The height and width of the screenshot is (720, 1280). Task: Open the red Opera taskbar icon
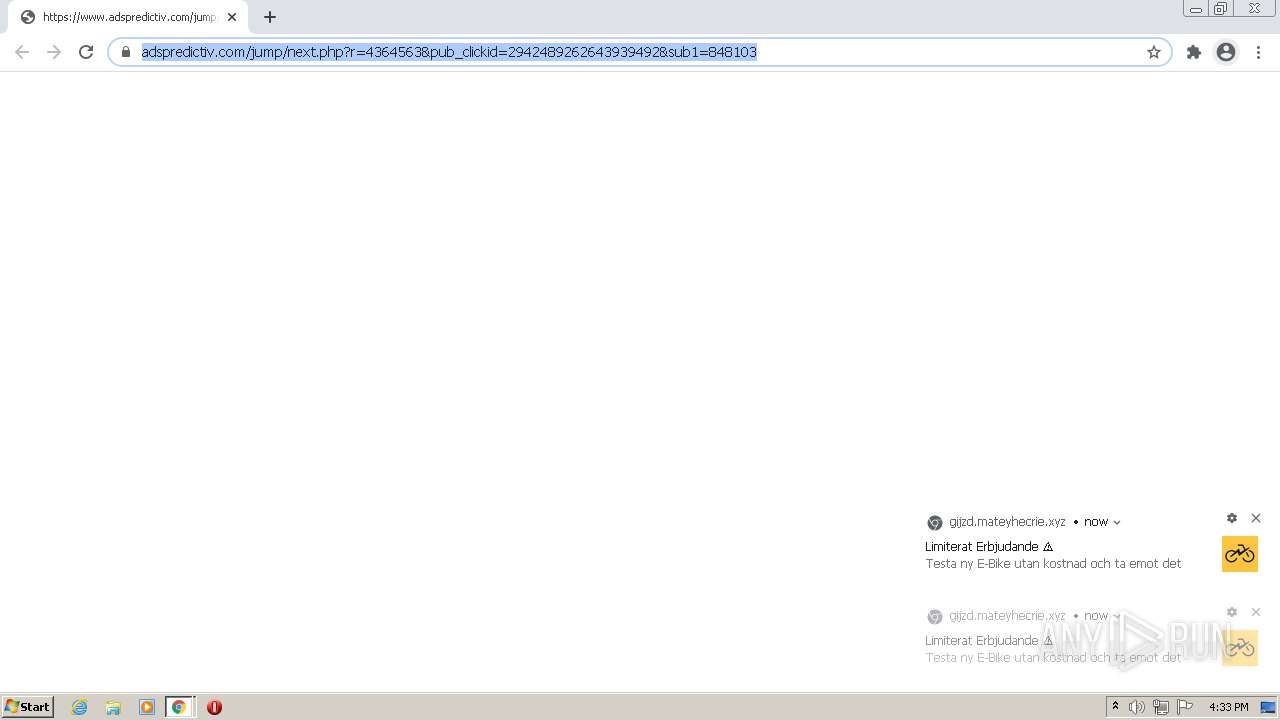[x=214, y=707]
